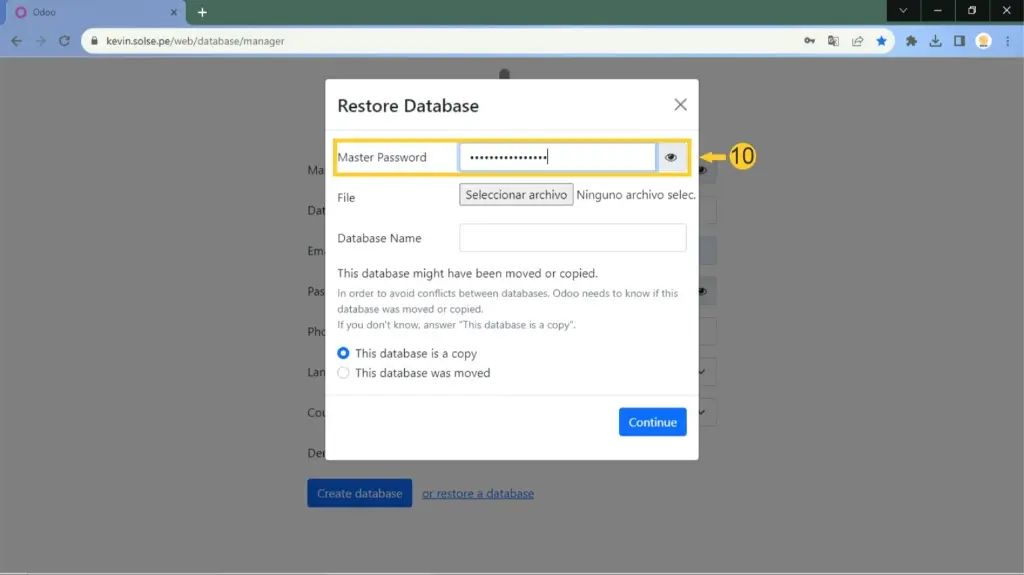Focus the Database Name input field
The height and width of the screenshot is (575, 1024).
(x=572, y=238)
